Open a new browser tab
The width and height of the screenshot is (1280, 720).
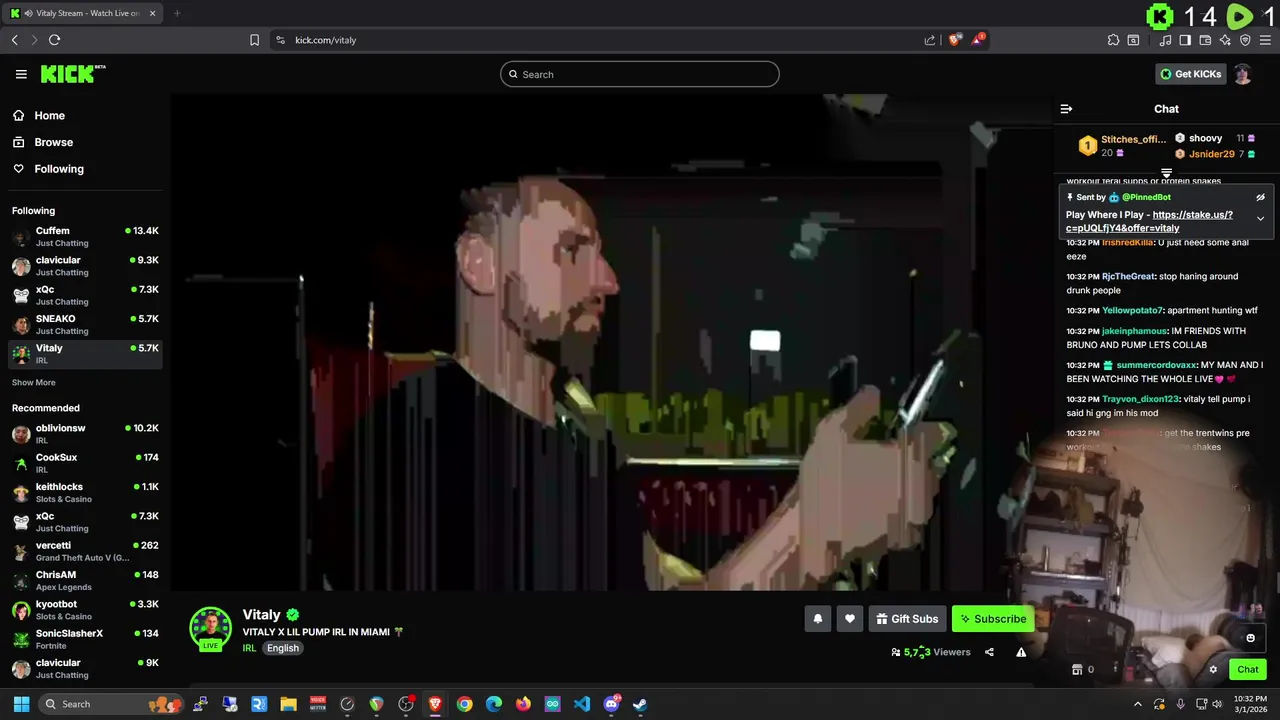pyautogui.click(x=177, y=13)
